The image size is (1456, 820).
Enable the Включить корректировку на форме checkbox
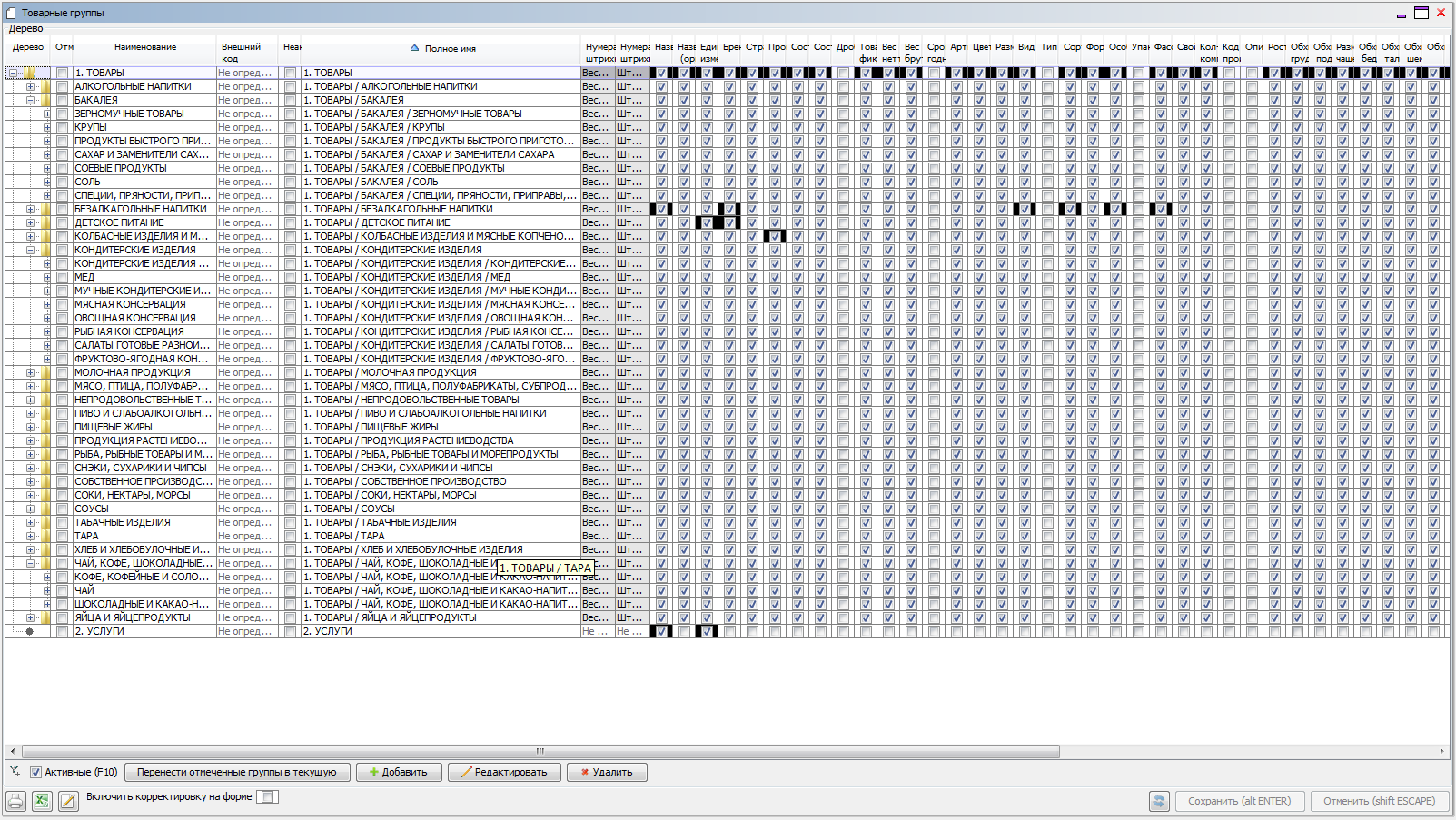268,796
